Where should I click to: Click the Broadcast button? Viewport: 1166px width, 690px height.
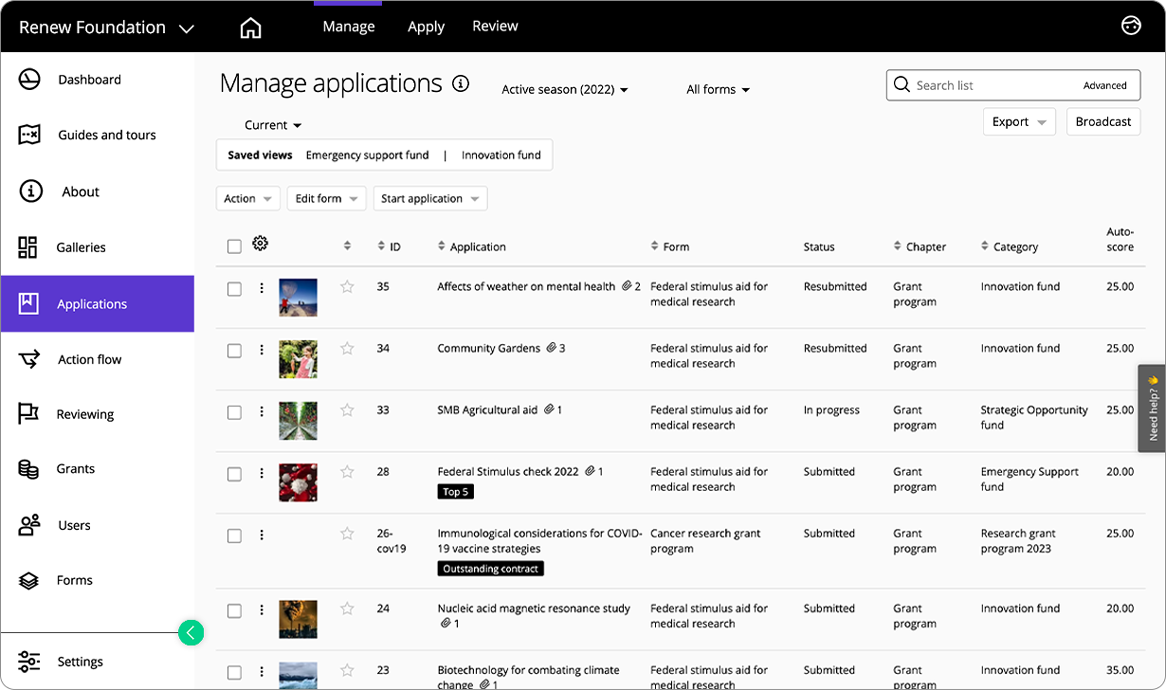click(x=1103, y=121)
